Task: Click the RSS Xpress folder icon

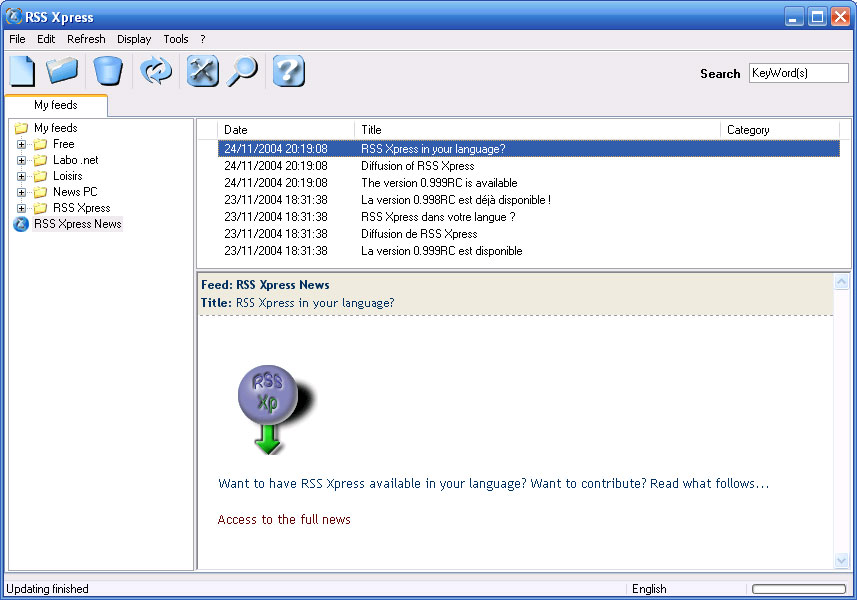Action: (x=40, y=208)
